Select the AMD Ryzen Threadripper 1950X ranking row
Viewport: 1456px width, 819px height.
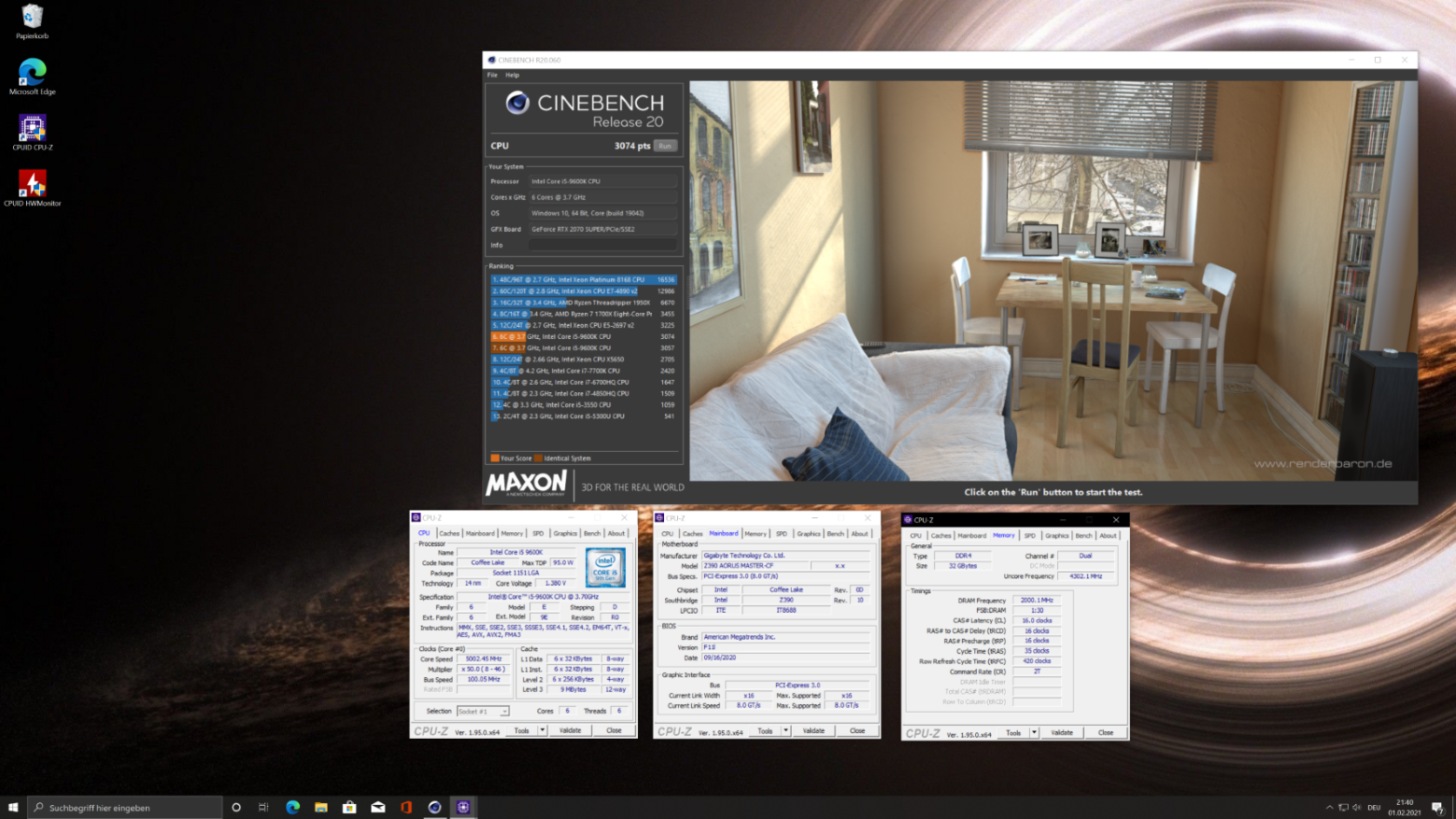pos(584,302)
